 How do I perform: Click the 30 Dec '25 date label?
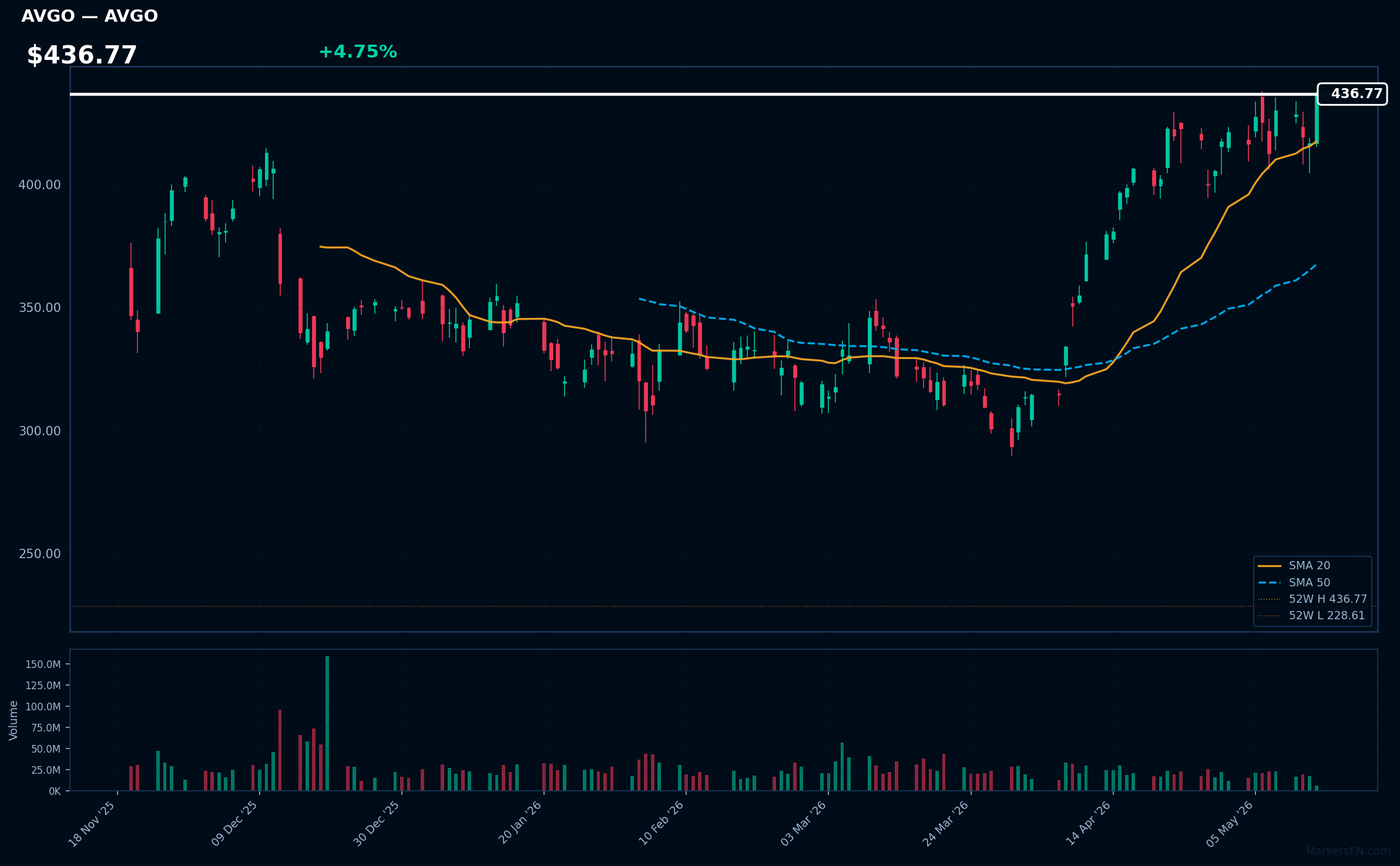(x=376, y=824)
